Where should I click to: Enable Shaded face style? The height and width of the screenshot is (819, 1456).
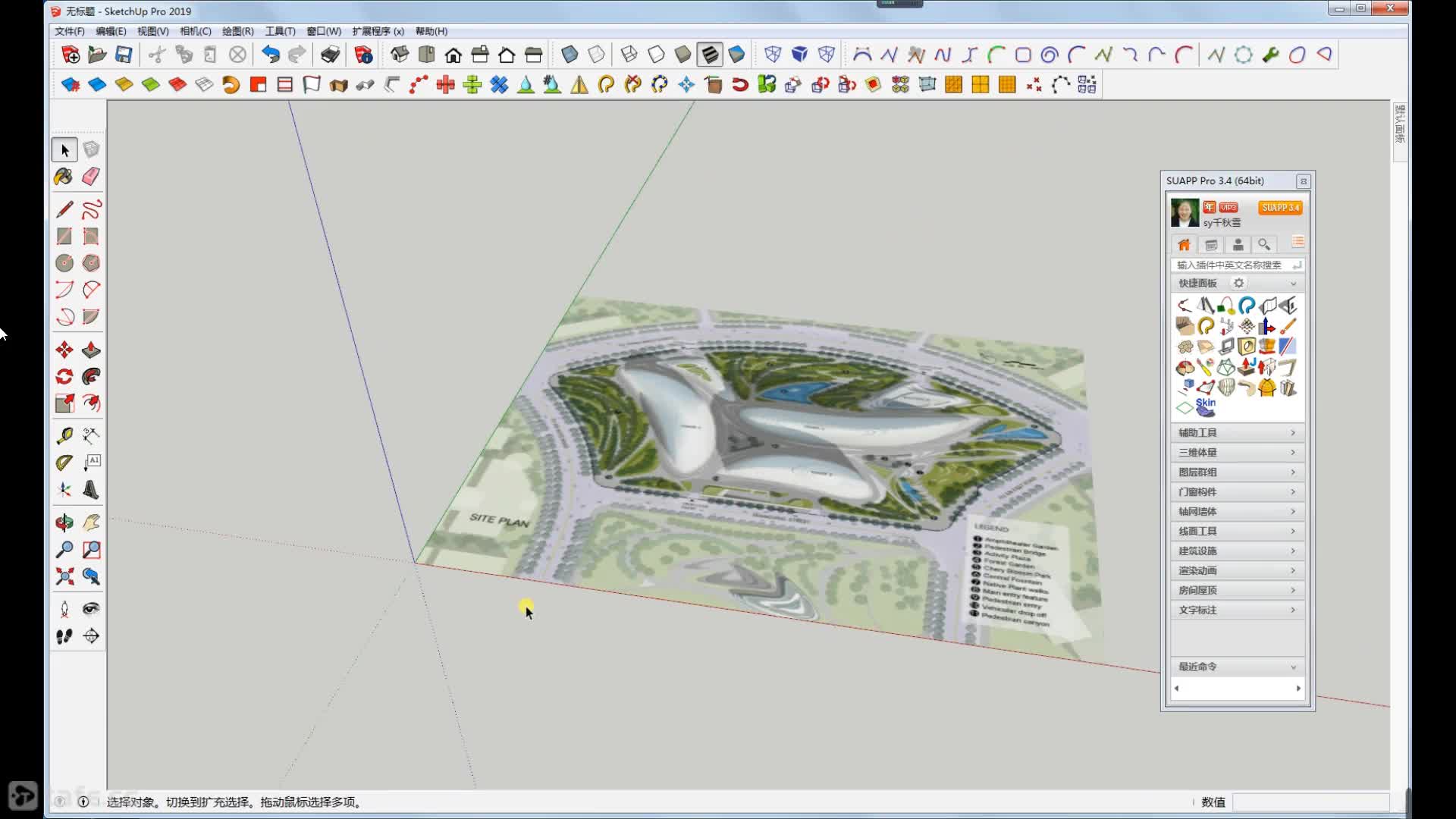[x=682, y=55]
